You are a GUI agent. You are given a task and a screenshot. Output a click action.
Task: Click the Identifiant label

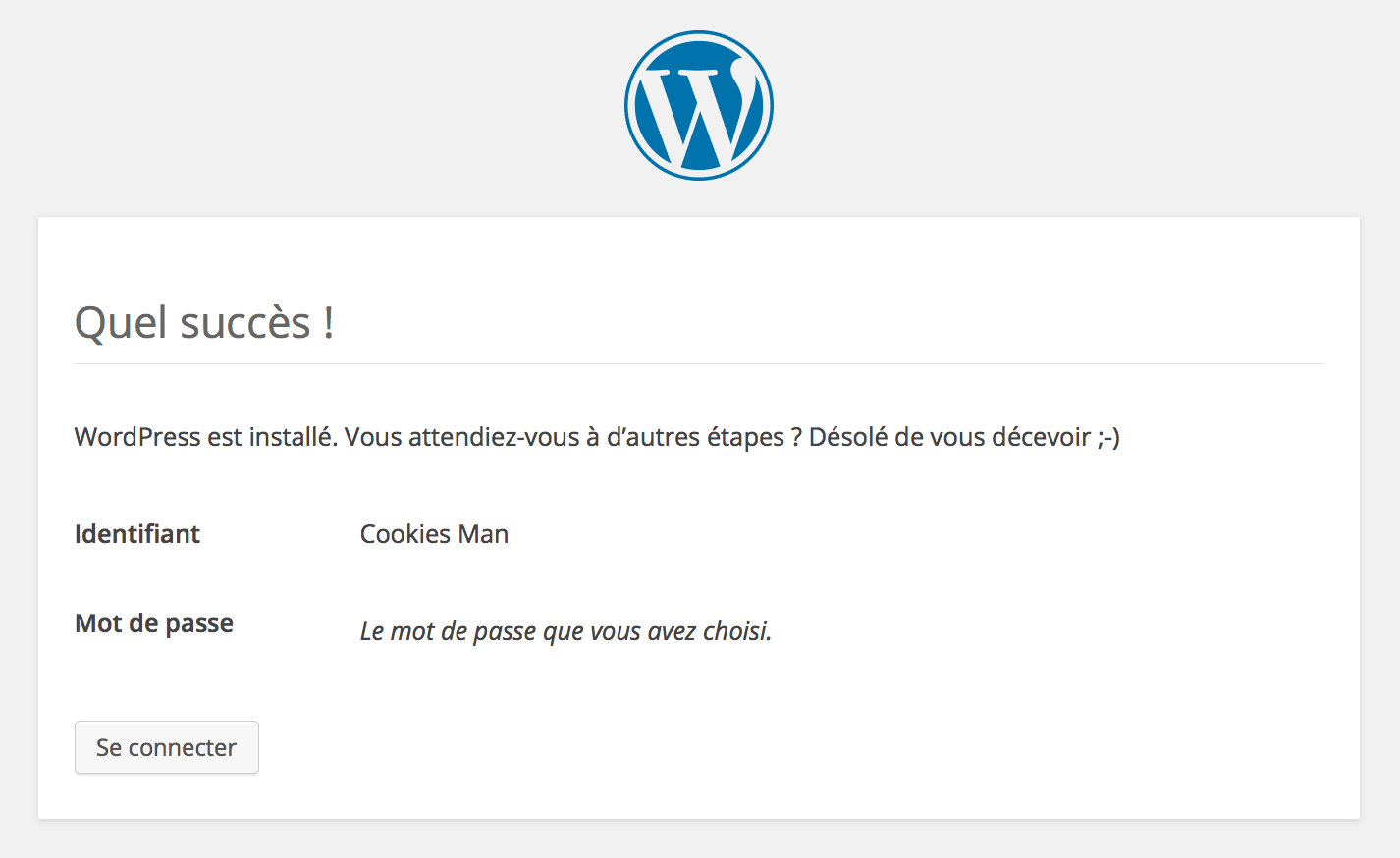coord(137,533)
